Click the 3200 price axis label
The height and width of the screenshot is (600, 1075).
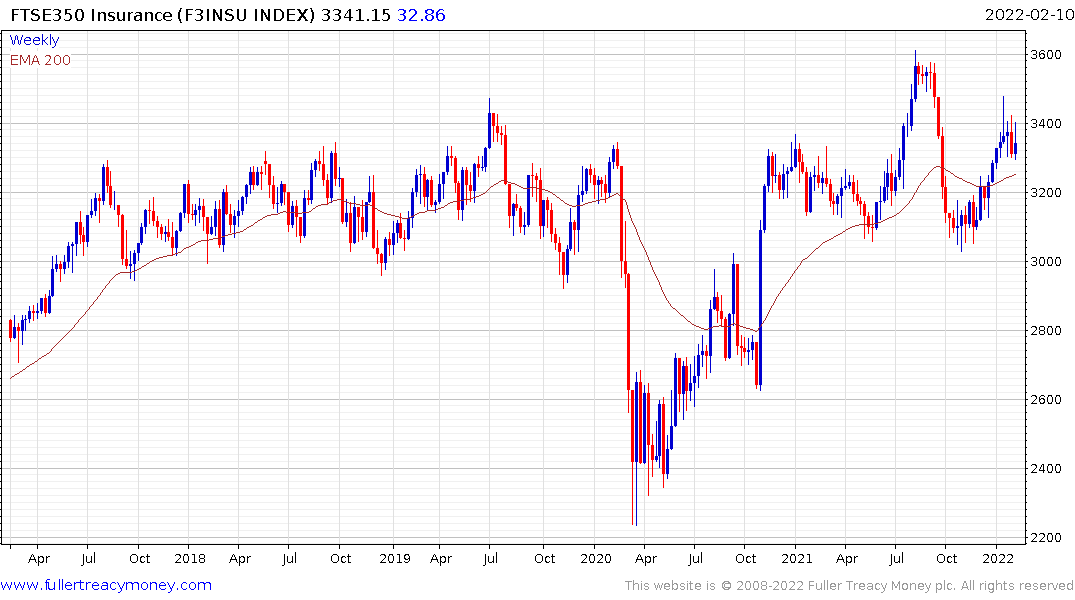click(1046, 193)
